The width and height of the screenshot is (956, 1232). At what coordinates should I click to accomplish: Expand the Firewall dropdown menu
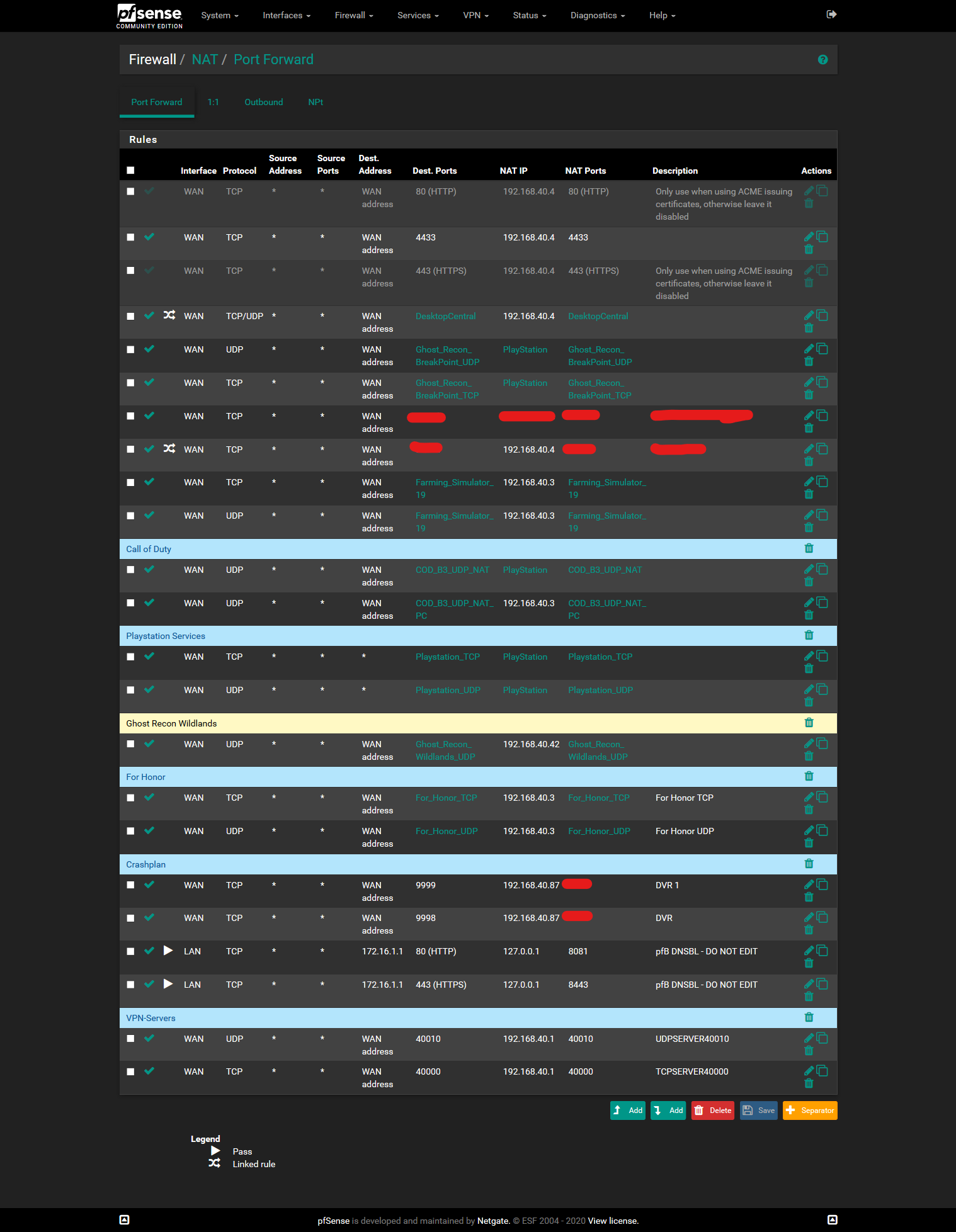[x=354, y=15]
